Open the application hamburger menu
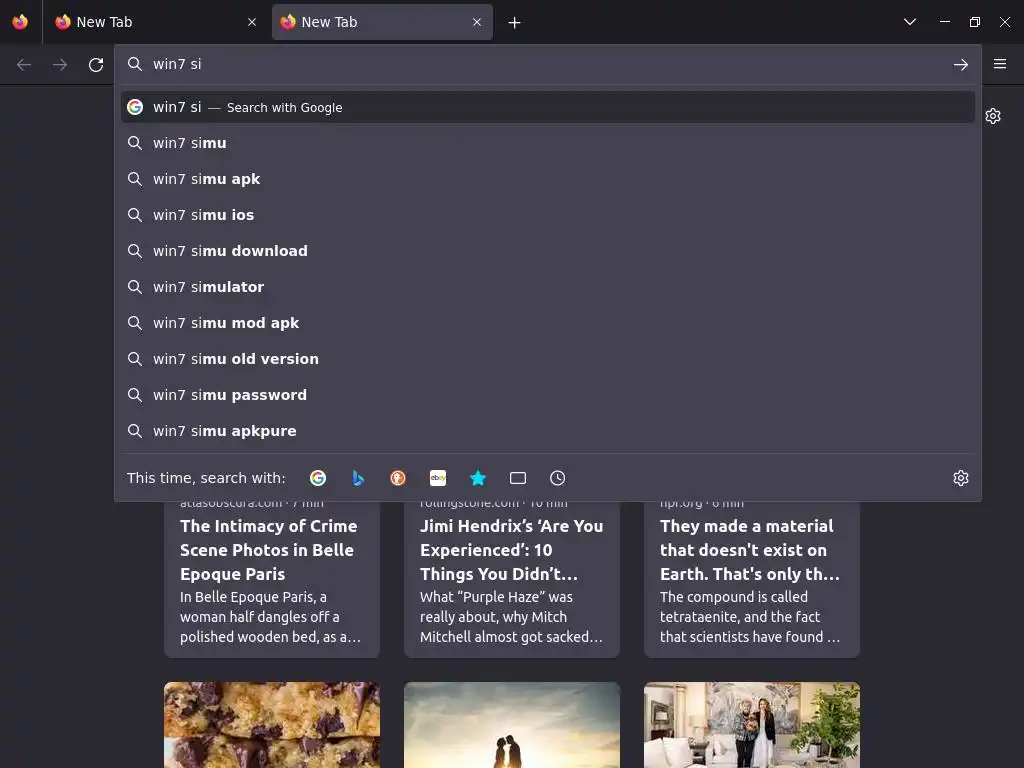This screenshot has width=1024, height=768. coord(1000,64)
